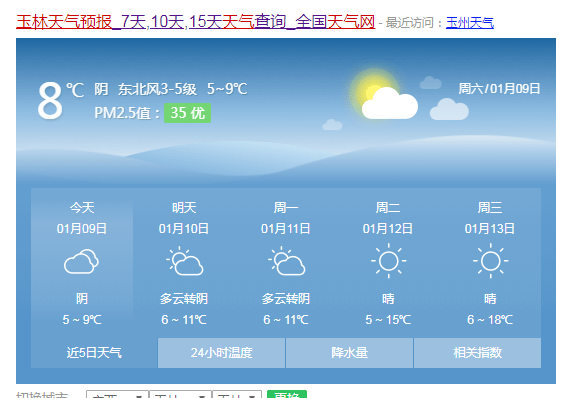
Task: Click the forecast date 01月13日
Action: coord(490,229)
